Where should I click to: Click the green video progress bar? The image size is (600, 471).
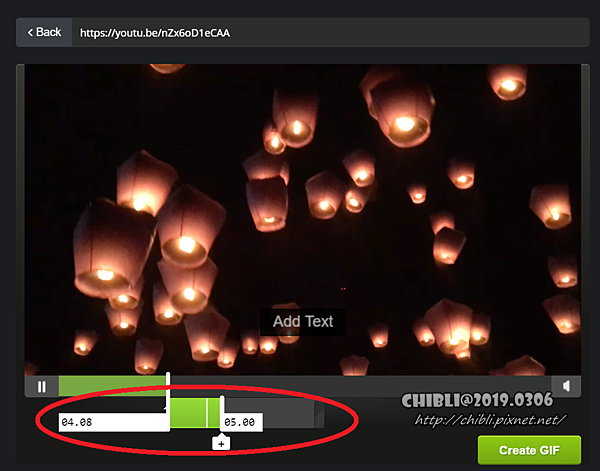pos(113,386)
